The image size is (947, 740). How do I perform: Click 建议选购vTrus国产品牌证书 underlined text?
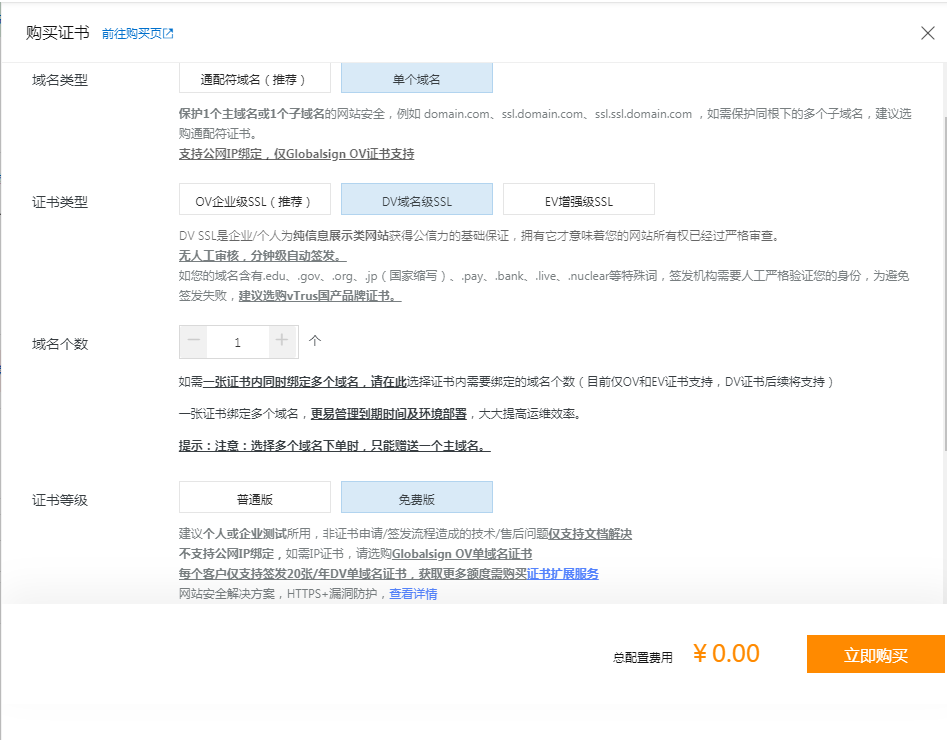click(x=319, y=297)
